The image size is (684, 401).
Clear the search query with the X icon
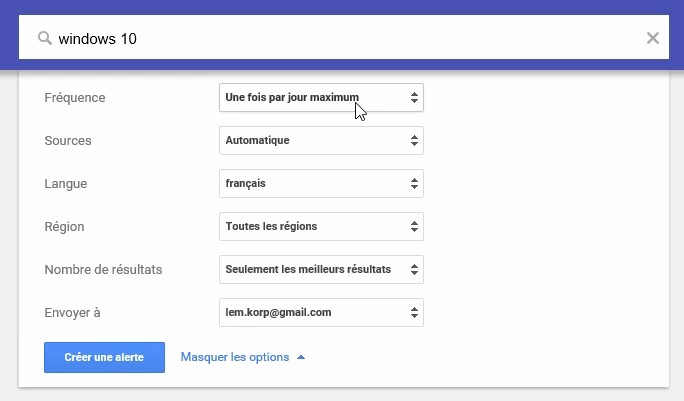[x=652, y=39]
